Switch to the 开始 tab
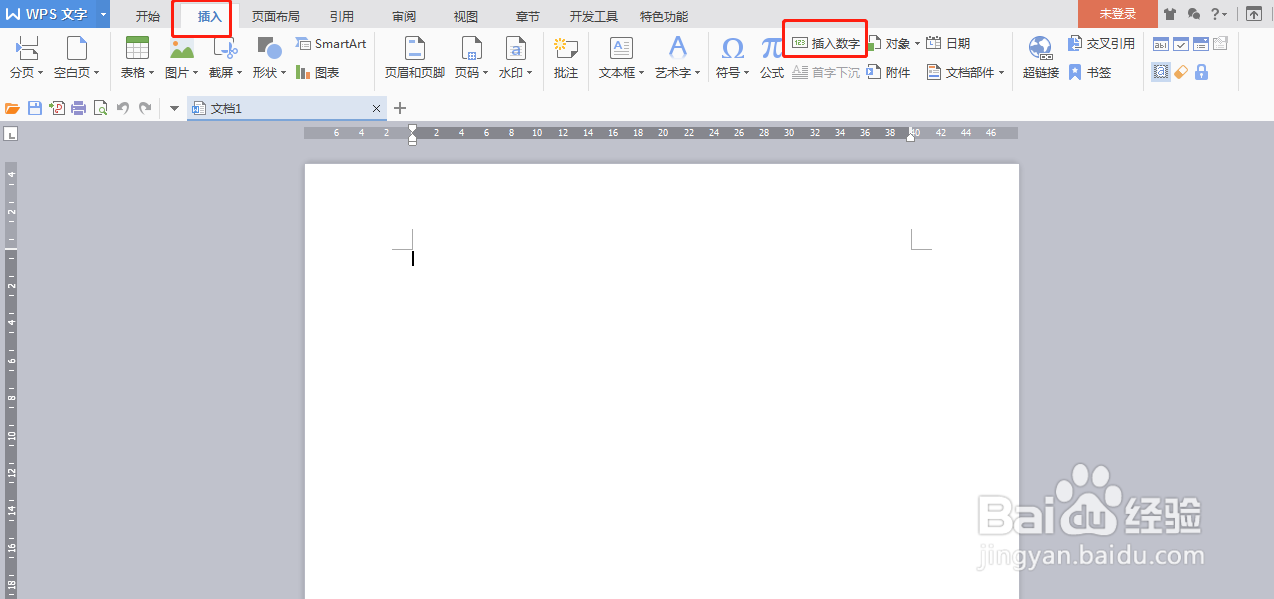 tap(148, 16)
